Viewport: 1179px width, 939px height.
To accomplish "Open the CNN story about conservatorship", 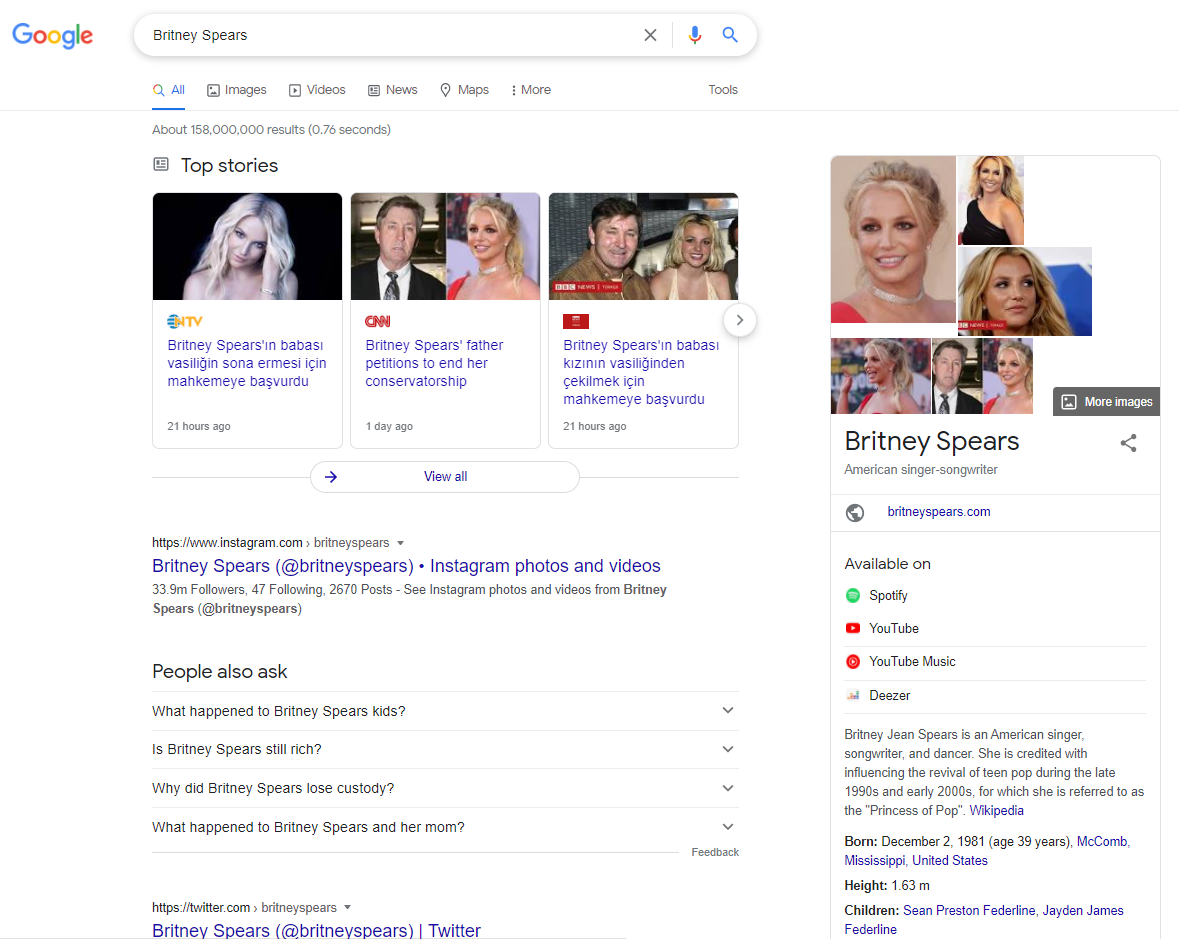I will point(434,363).
